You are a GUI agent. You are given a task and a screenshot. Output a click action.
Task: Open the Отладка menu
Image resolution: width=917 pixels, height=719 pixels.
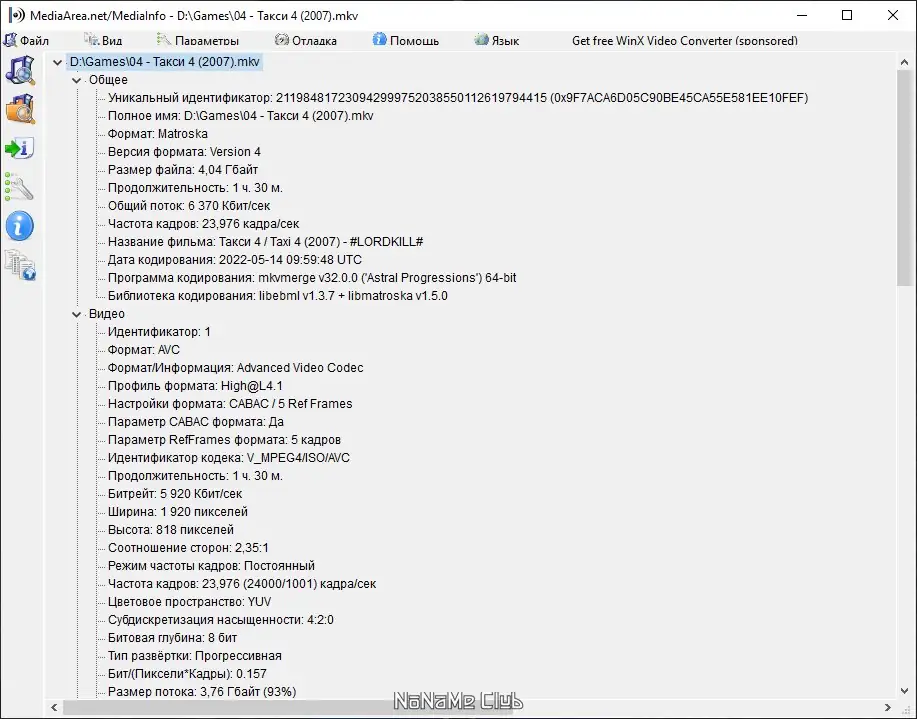[306, 40]
